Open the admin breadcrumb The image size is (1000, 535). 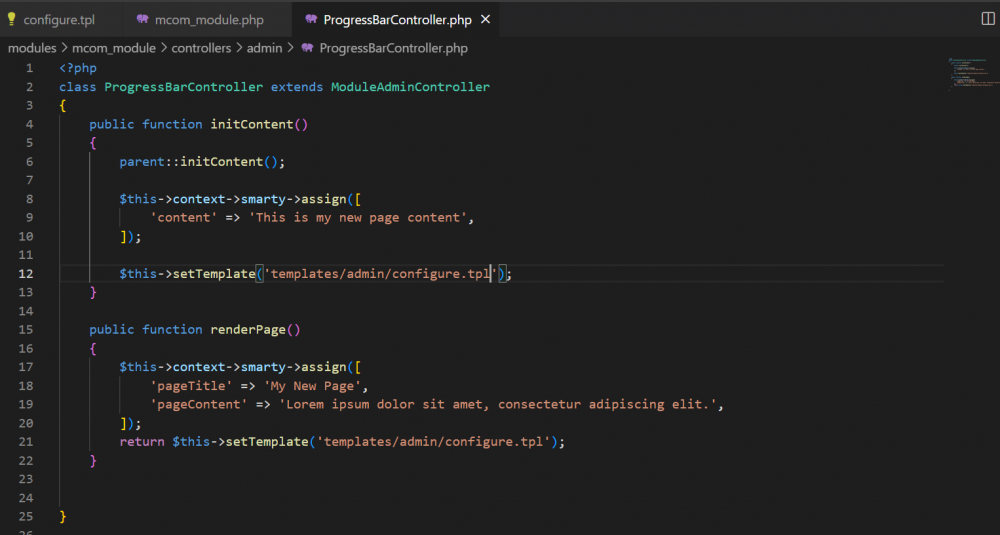[x=264, y=48]
